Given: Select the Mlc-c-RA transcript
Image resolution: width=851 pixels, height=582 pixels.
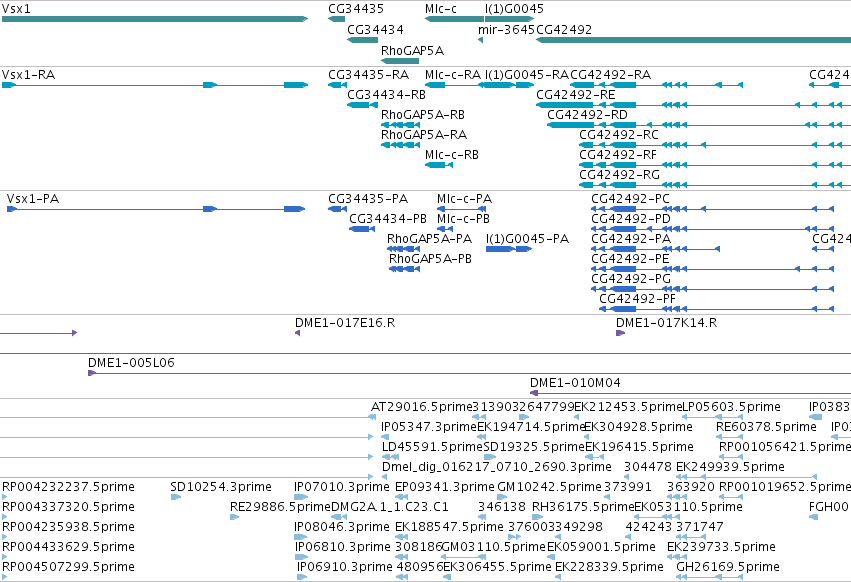Looking at the screenshot, I should click(454, 85).
